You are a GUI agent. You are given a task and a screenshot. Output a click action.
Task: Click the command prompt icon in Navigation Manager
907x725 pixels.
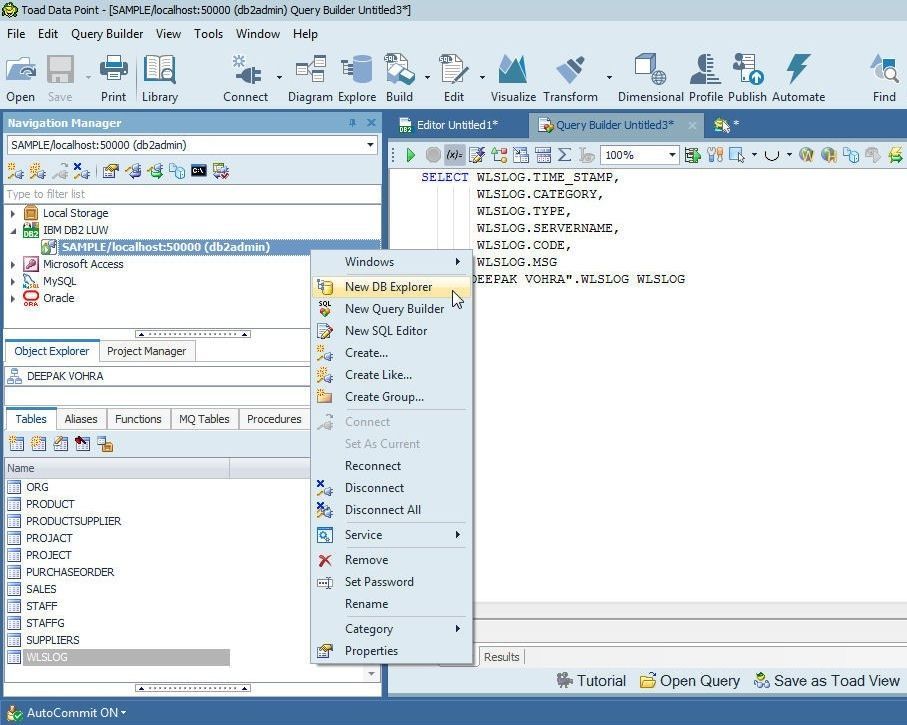pos(198,171)
